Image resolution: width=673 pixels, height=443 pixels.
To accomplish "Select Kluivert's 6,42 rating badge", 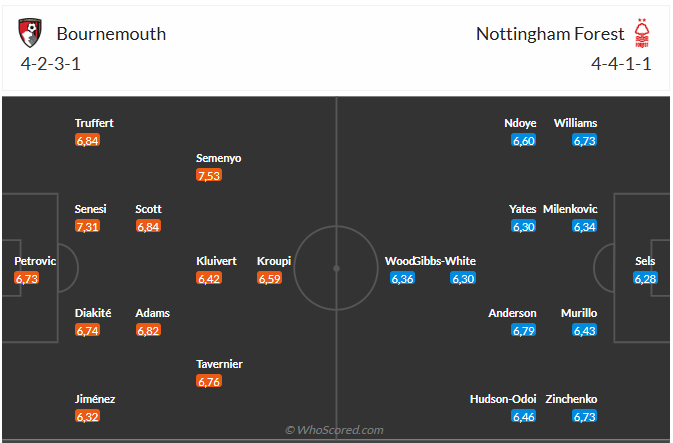I will (209, 279).
